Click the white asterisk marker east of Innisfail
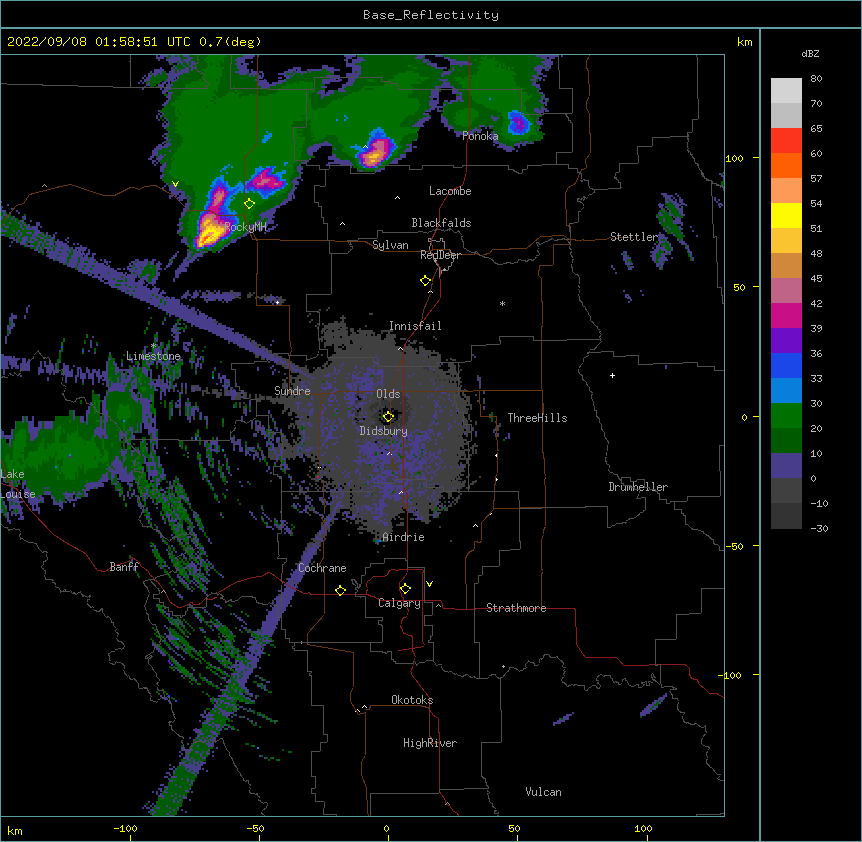 502,304
